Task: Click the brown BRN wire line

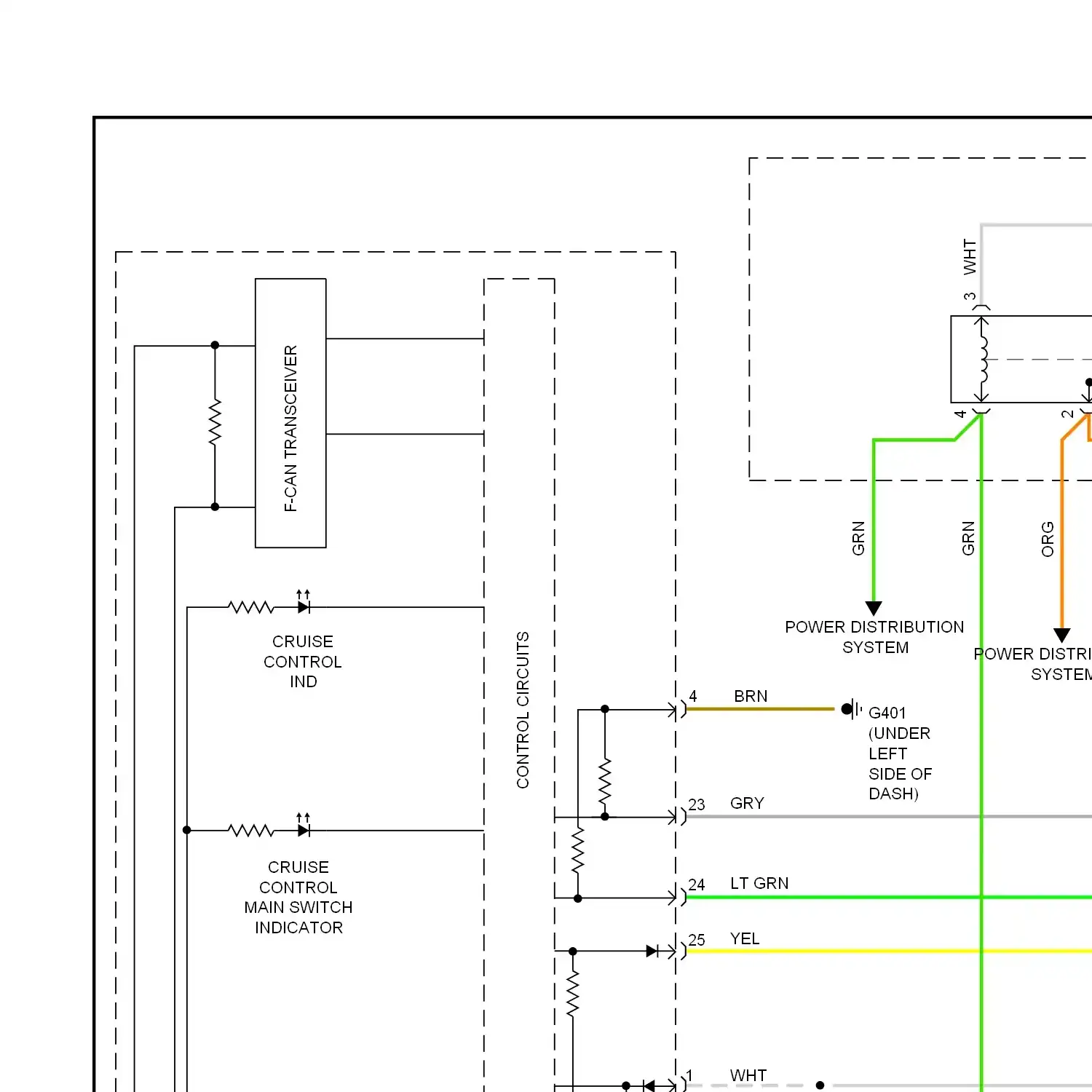Action: tap(760, 708)
